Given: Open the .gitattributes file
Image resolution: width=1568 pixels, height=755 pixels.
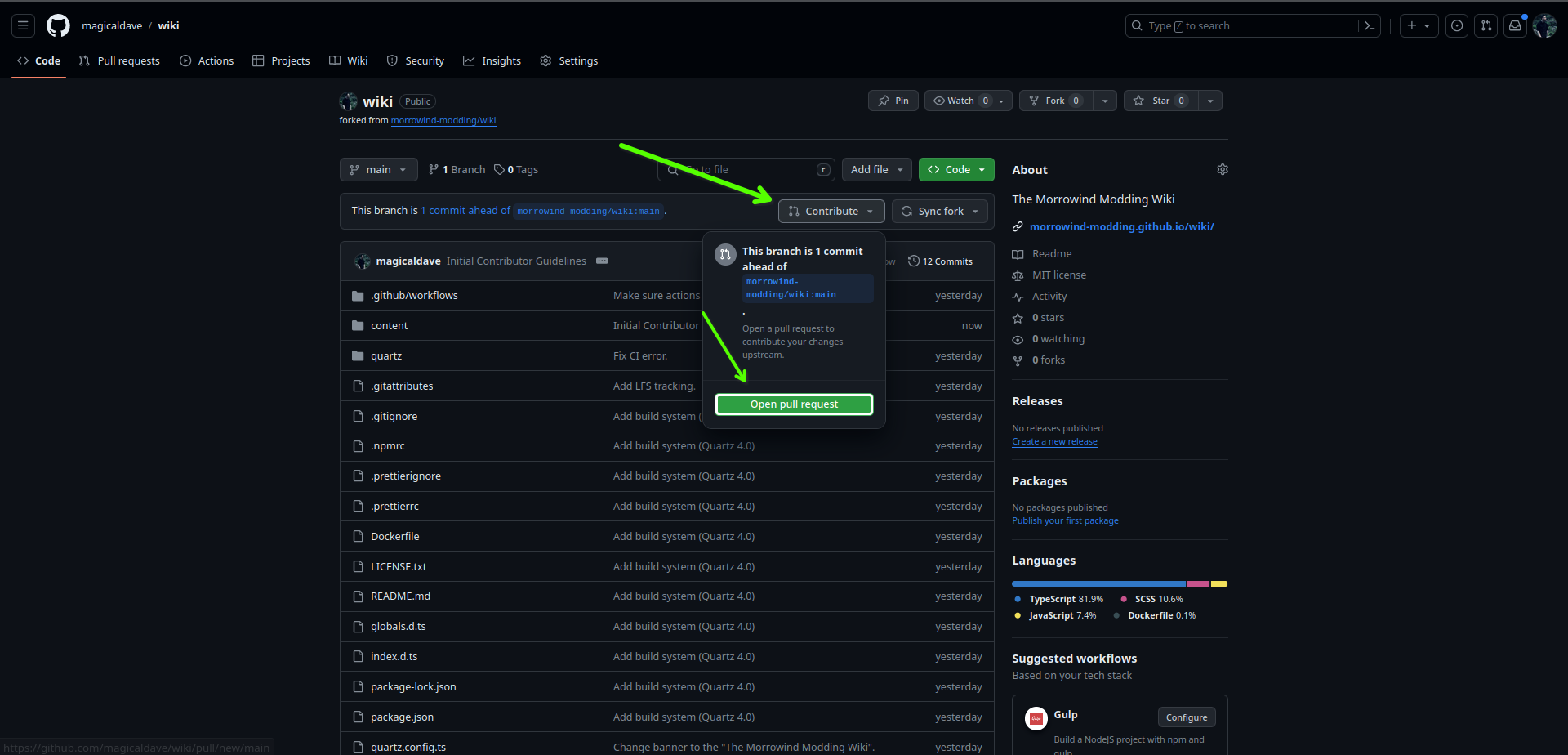Looking at the screenshot, I should pyautogui.click(x=402, y=386).
